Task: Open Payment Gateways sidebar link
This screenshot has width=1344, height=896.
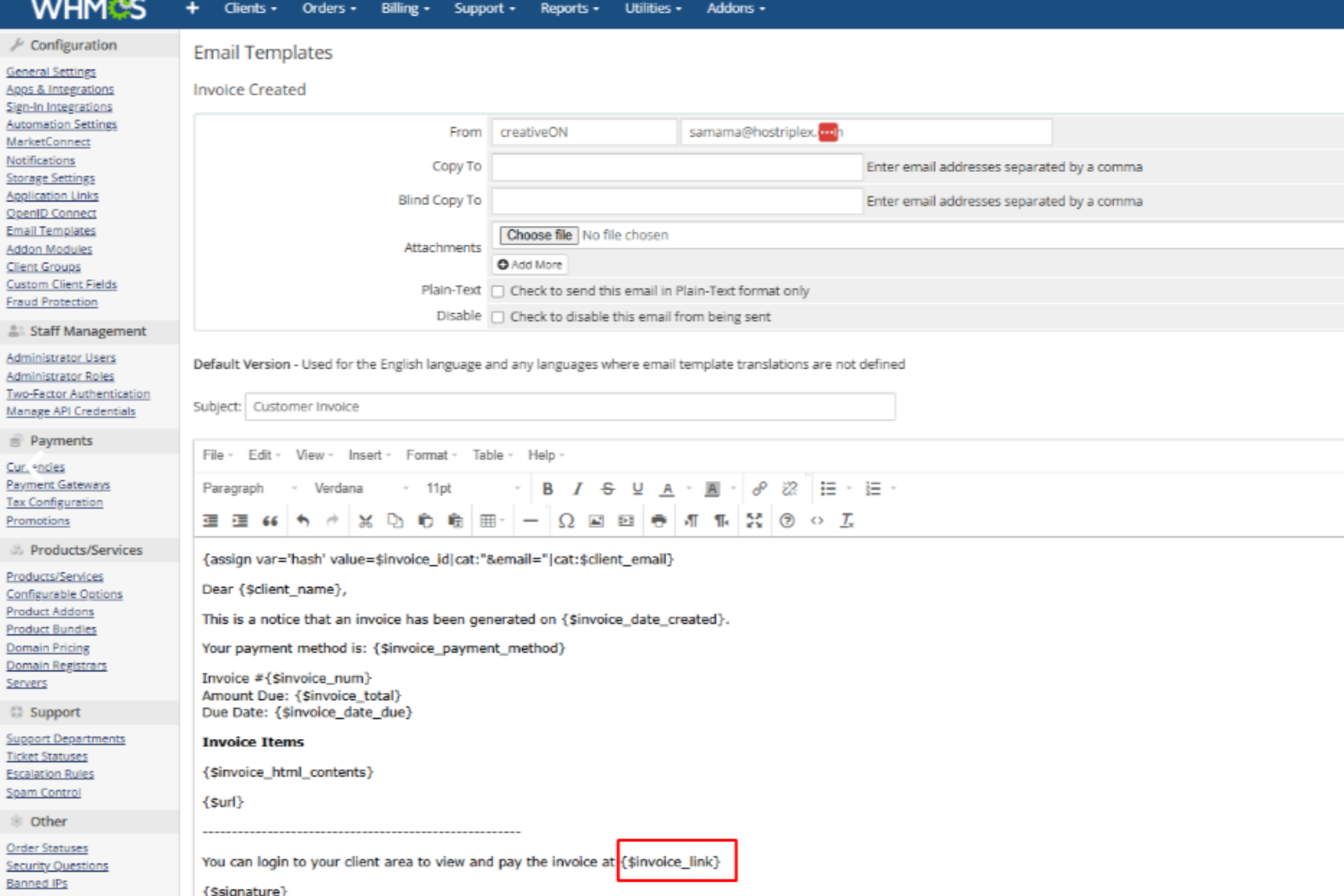Action: (x=58, y=484)
